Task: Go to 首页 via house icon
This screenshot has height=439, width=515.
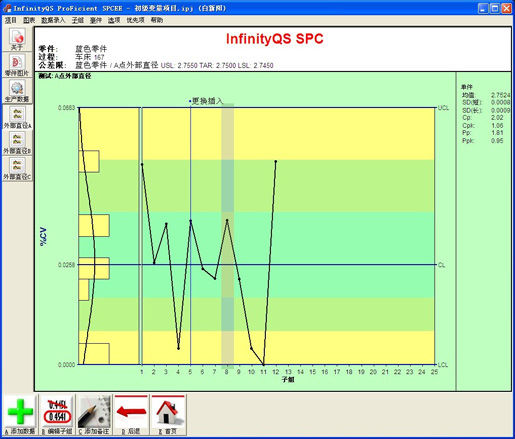Action: 168,415
